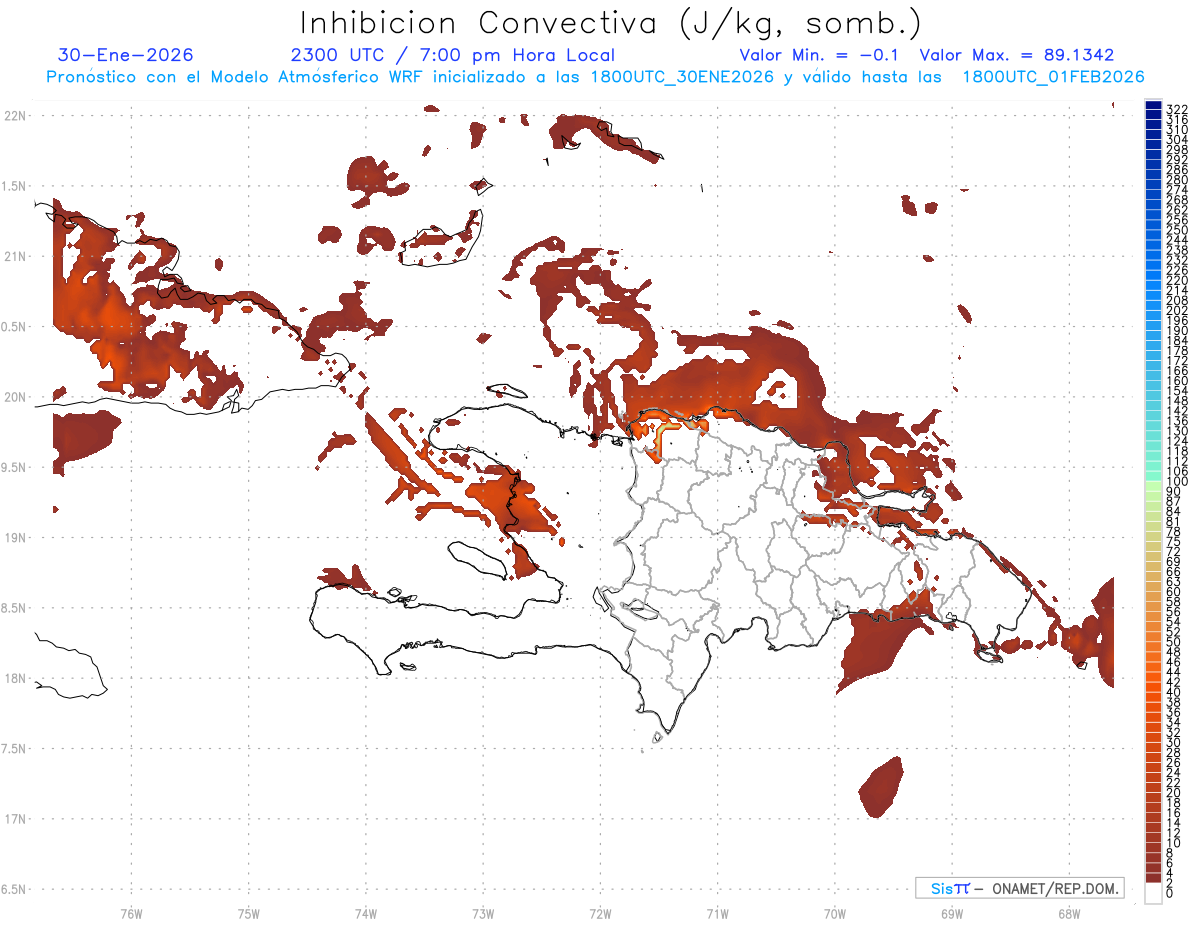Click the "20N" latitude label
The height and width of the screenshot is (927, 1200).
[15, 397]
